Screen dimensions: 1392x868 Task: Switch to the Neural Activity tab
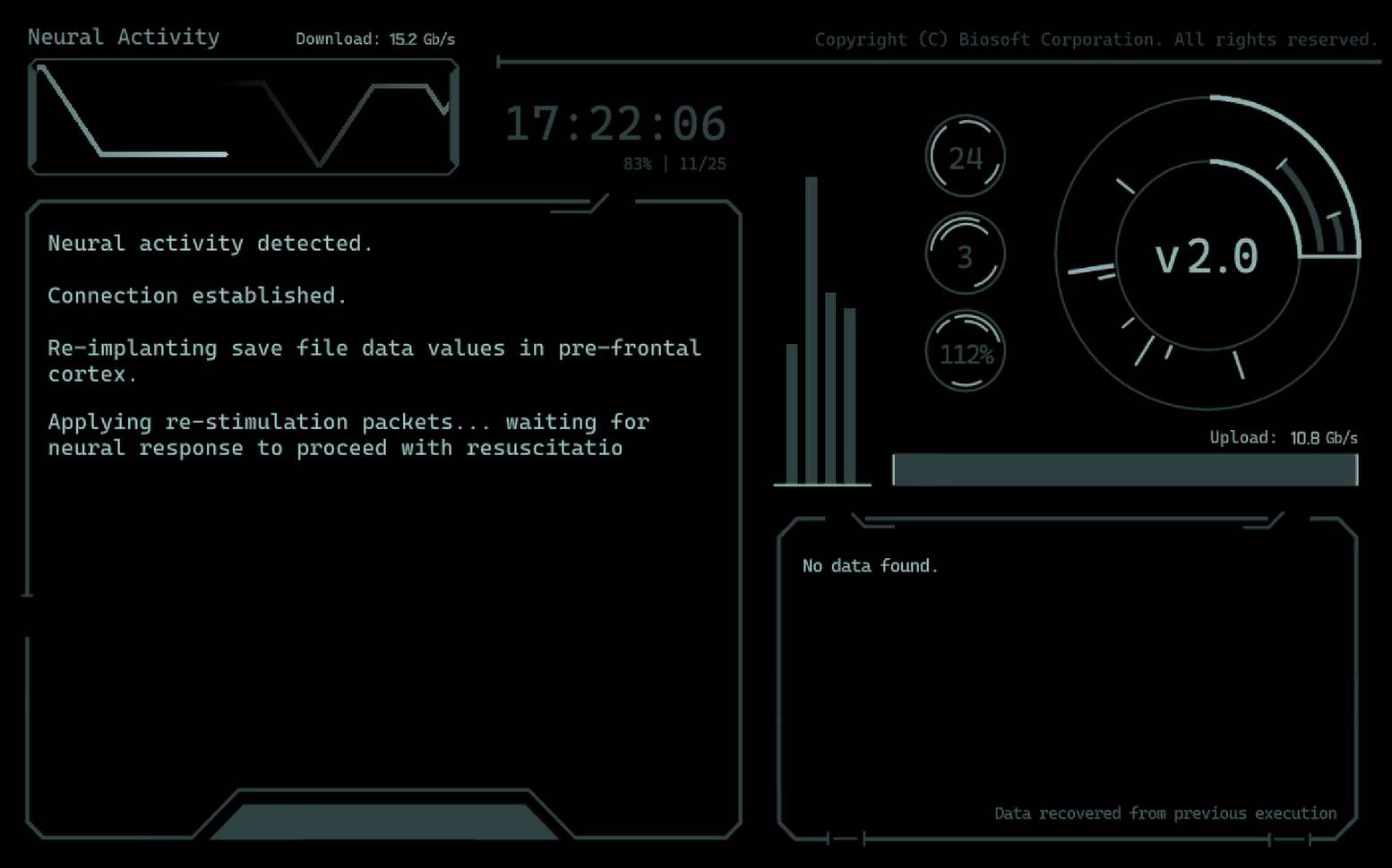124,37
